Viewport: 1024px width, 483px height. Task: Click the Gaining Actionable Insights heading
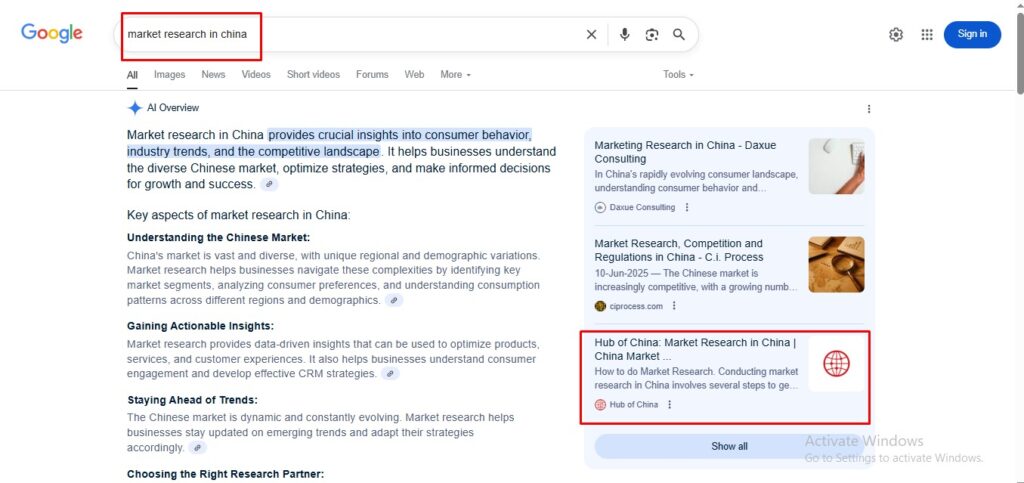tap(200, 326)
